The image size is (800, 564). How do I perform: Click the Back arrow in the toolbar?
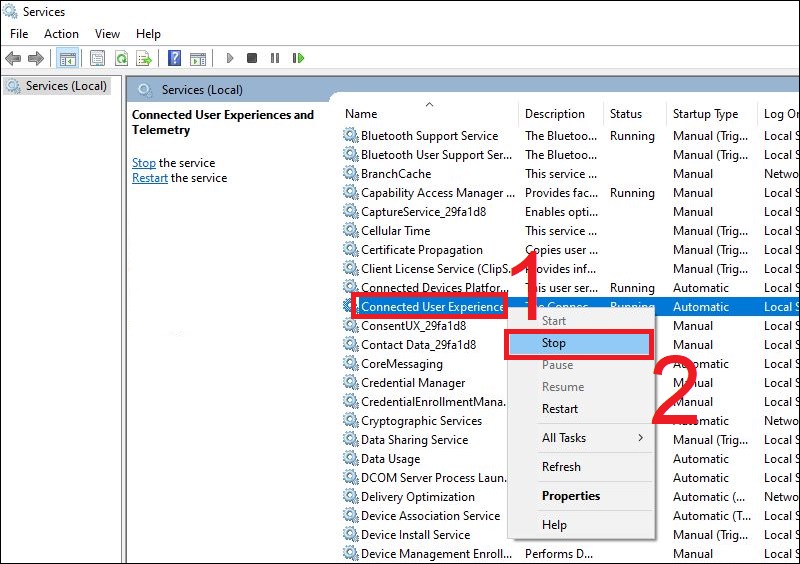(14, 58)
